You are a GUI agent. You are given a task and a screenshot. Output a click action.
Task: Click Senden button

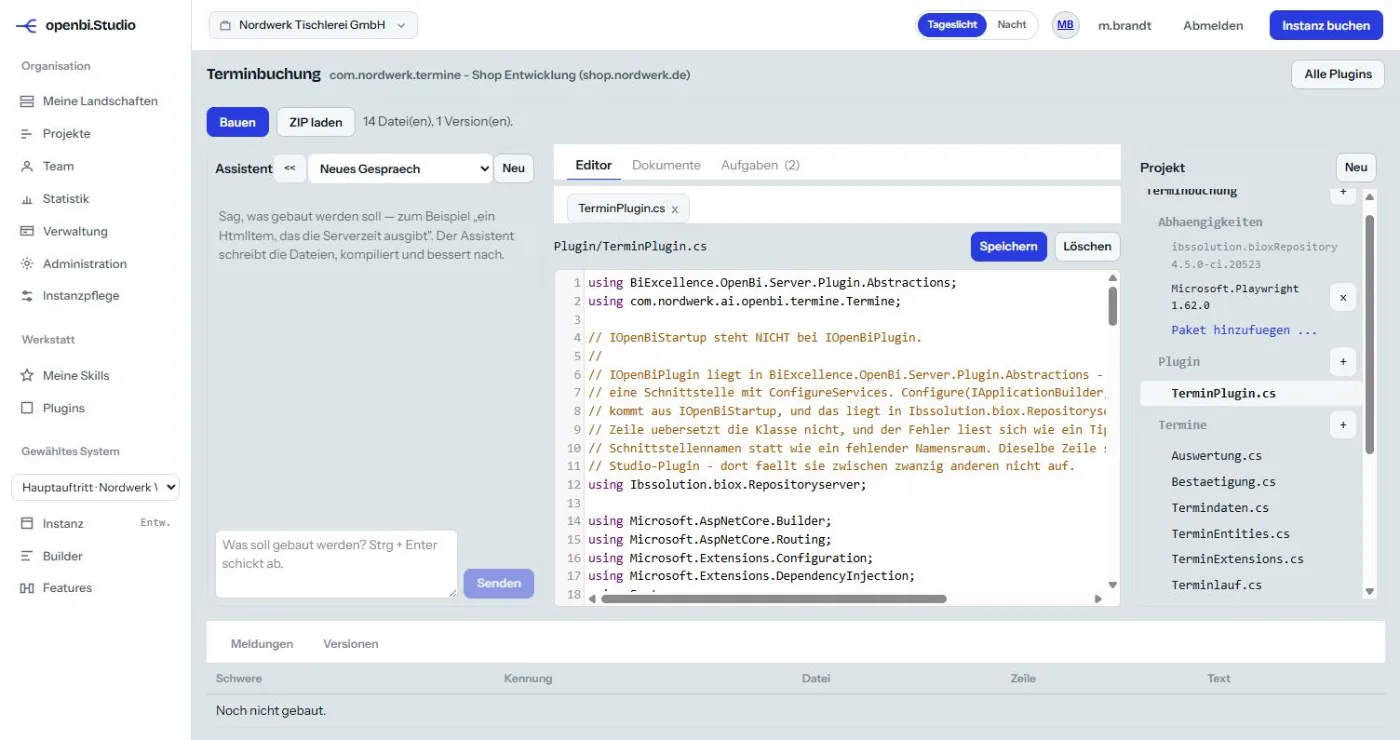click(499, 583)
